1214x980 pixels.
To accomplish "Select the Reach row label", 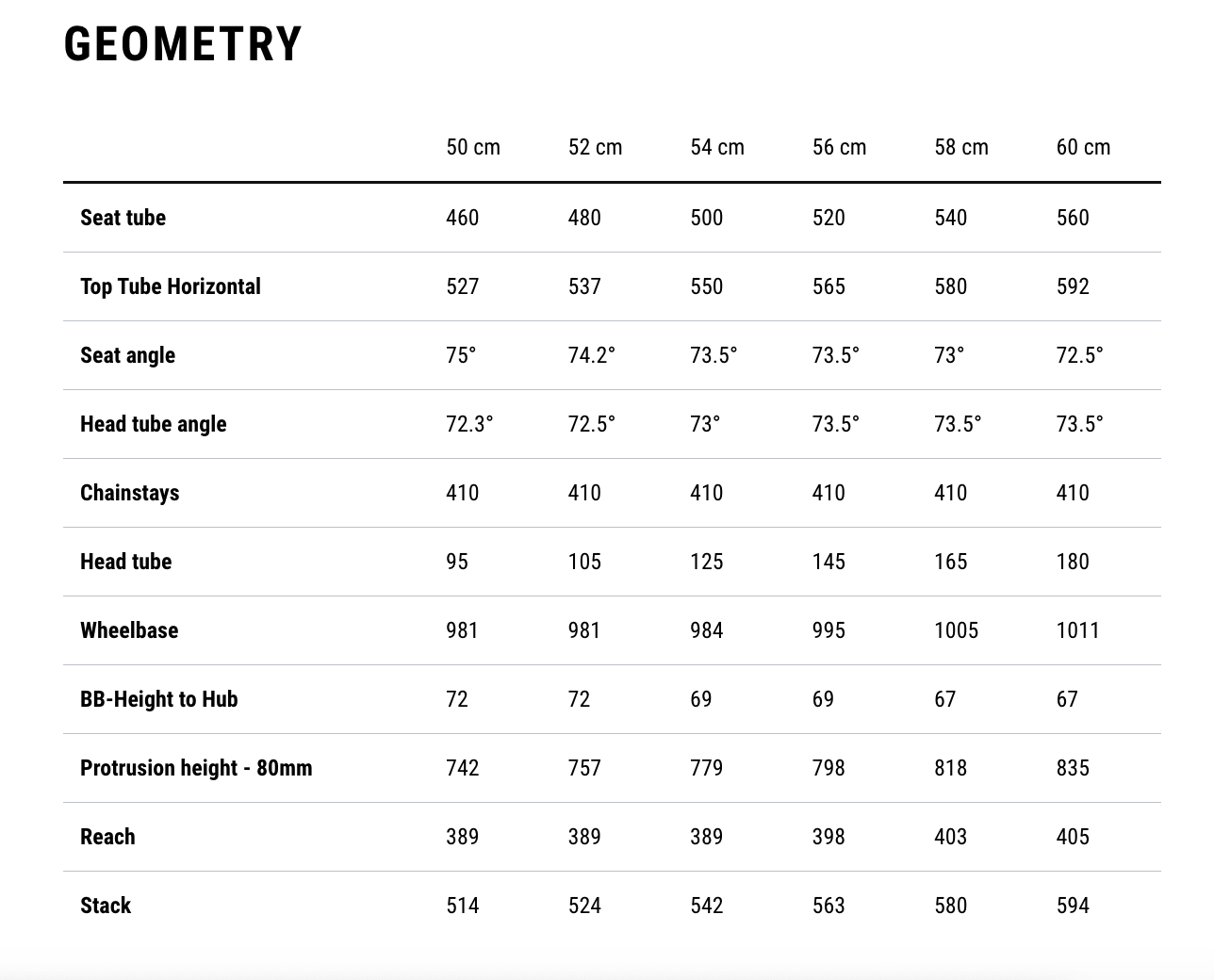I will click(107, 837).
